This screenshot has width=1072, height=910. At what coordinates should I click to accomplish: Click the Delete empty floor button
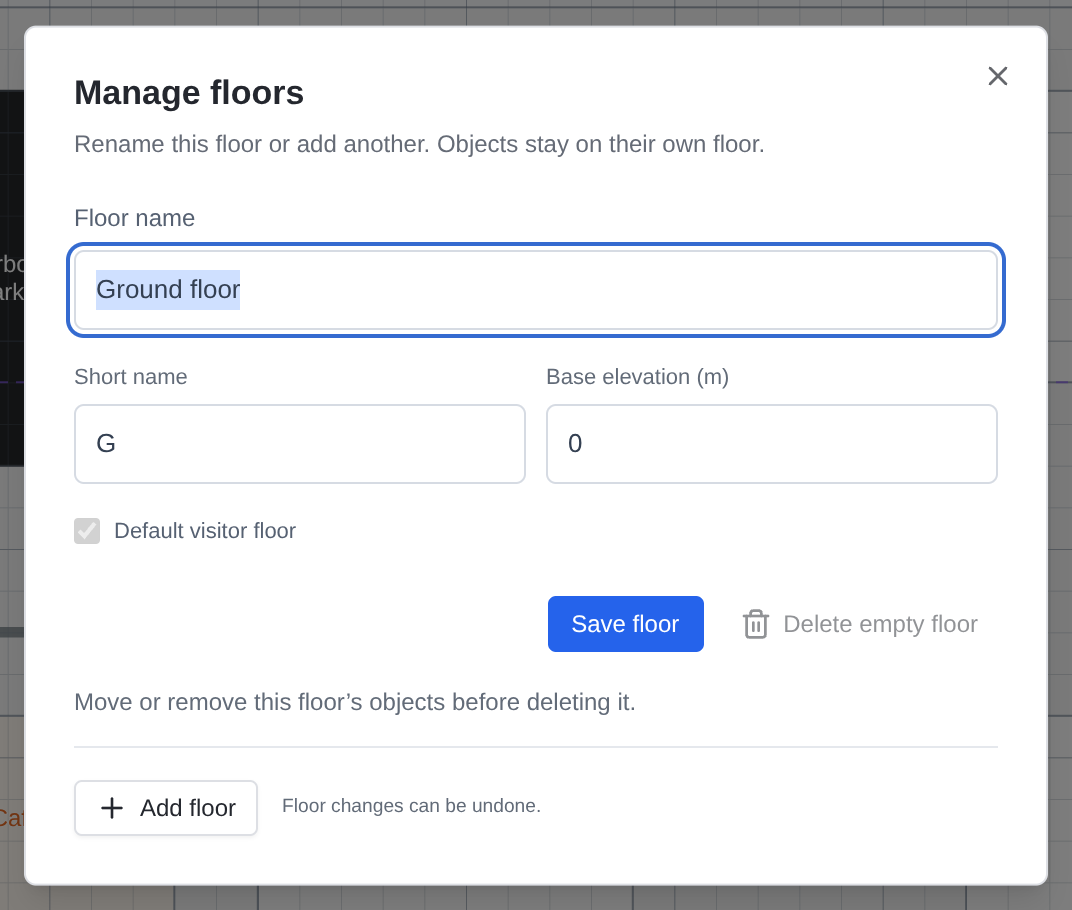coord(860,624)
